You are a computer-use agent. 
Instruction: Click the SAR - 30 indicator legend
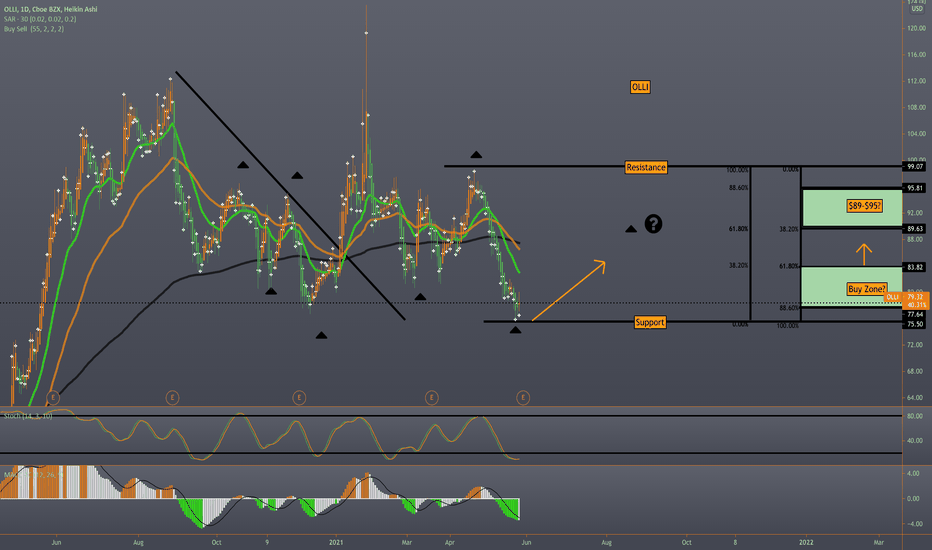pos(40,19)
